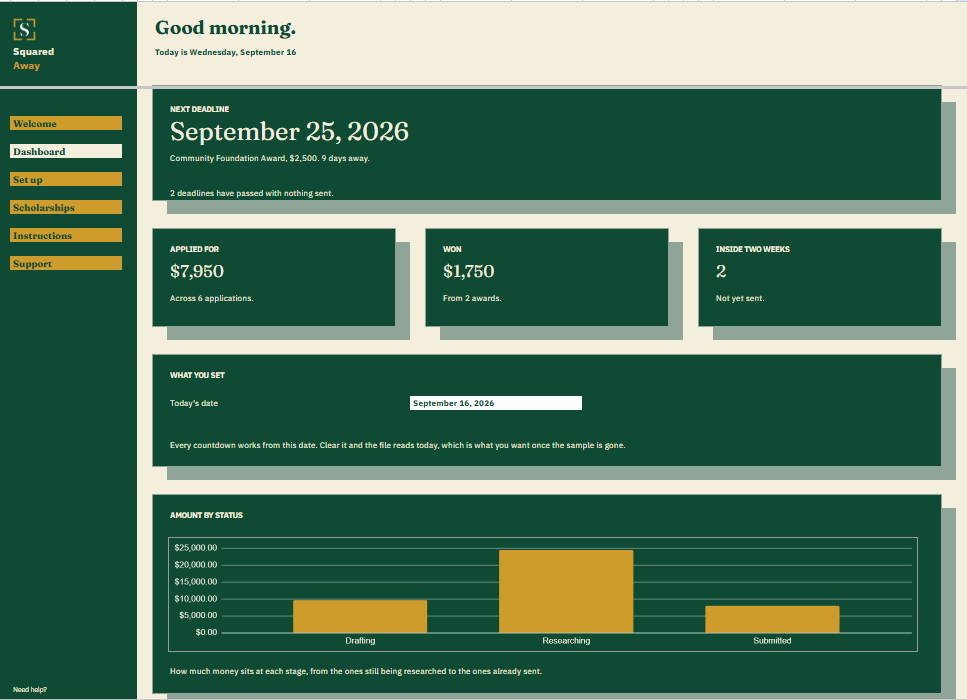Image resolution: width=967 pixels, height=700 pixels.
Task: Click the INSIDE TWO WEEKS card label
Action: [752, 249]
